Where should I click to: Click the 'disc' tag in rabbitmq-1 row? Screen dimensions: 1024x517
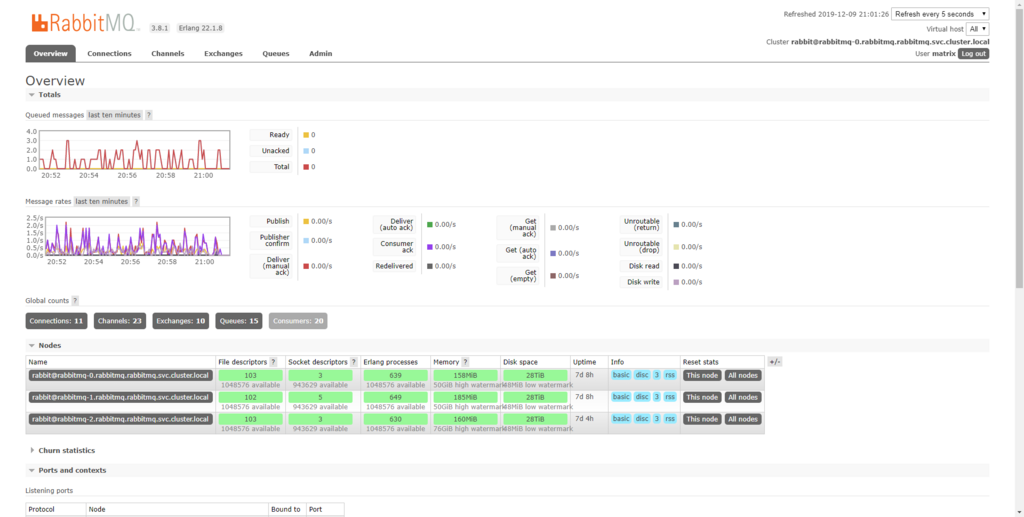(642, 397)
